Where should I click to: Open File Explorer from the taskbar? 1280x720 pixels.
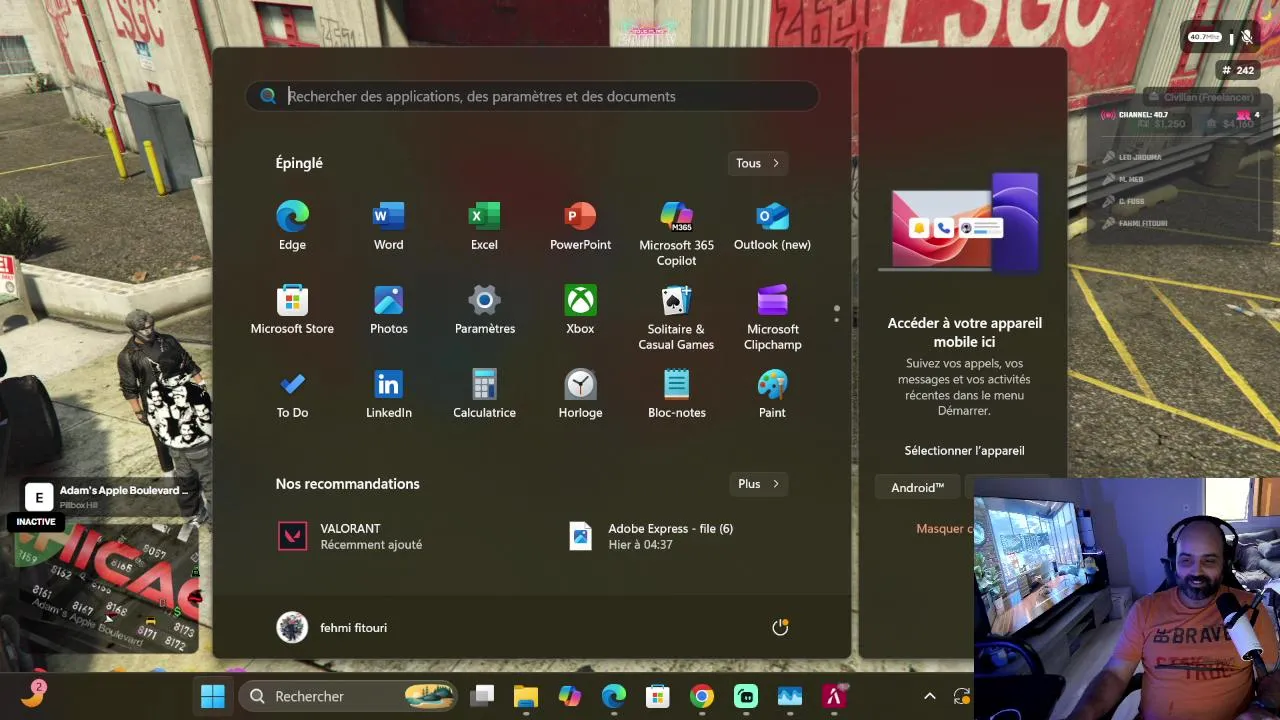[x=526, y=696]
